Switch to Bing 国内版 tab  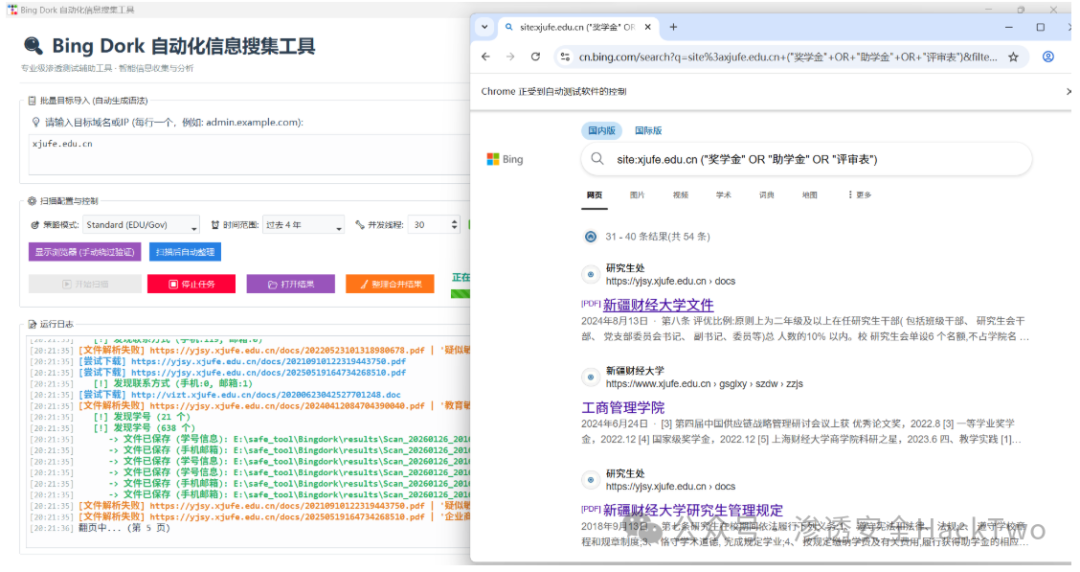[601, 130]
